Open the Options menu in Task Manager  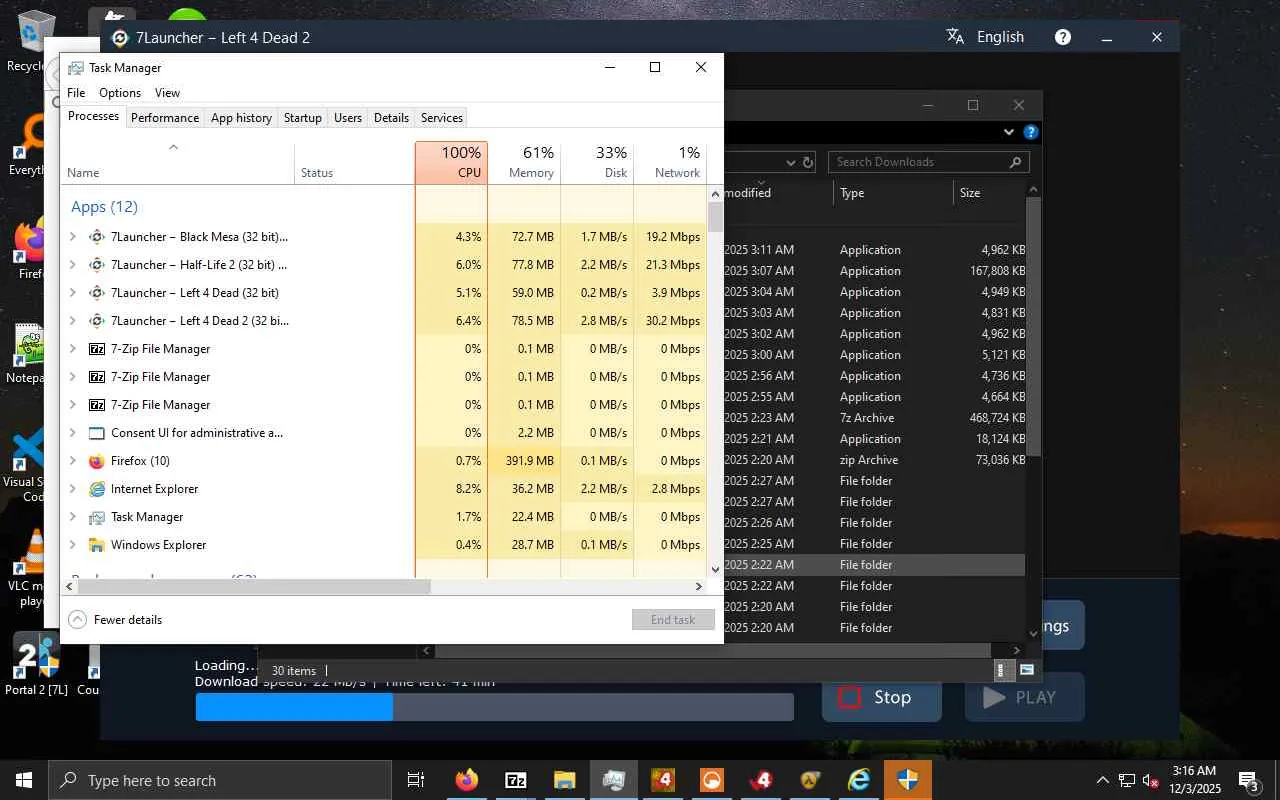[120, 93]
